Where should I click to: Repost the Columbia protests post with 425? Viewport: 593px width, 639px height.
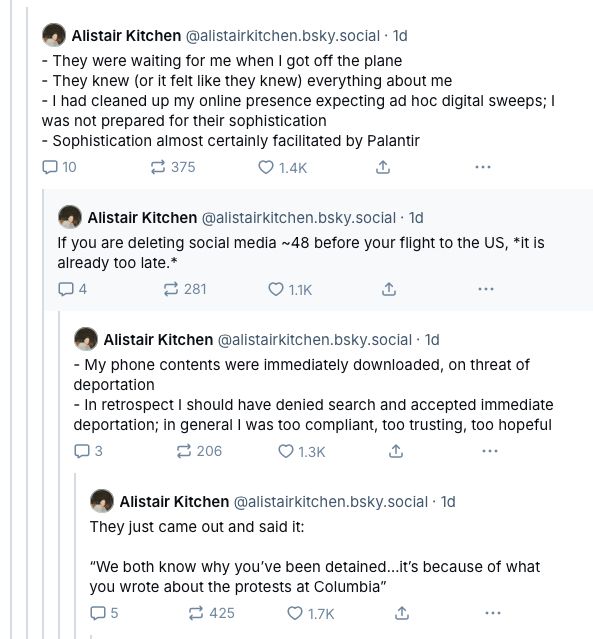coord(212,613)
